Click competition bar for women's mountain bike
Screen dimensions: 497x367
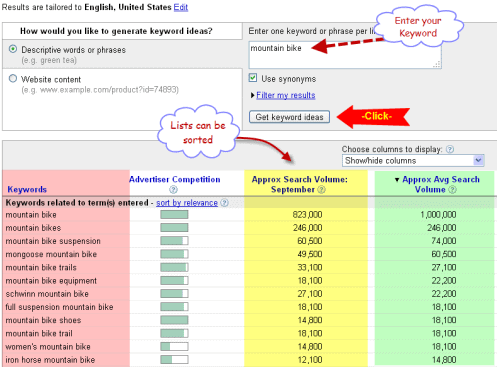[174, 346]
